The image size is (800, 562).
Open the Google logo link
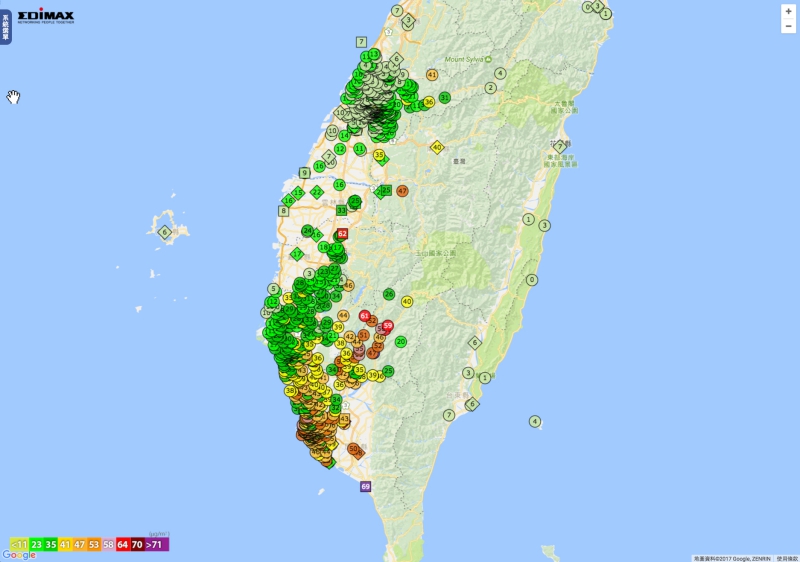point(19,555)
